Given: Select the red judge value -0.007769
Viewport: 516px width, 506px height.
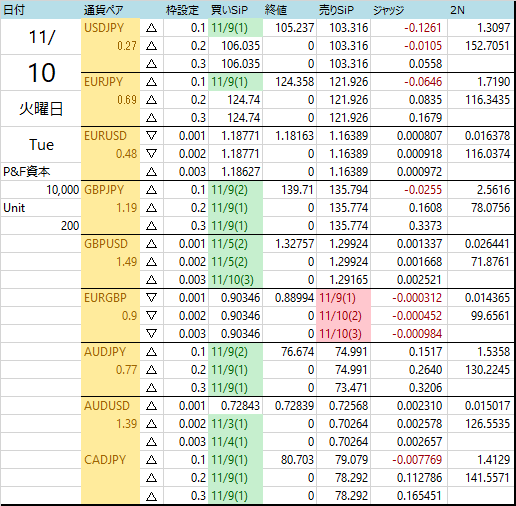Looking at the screenshot, I should click(x=409, y=460).
